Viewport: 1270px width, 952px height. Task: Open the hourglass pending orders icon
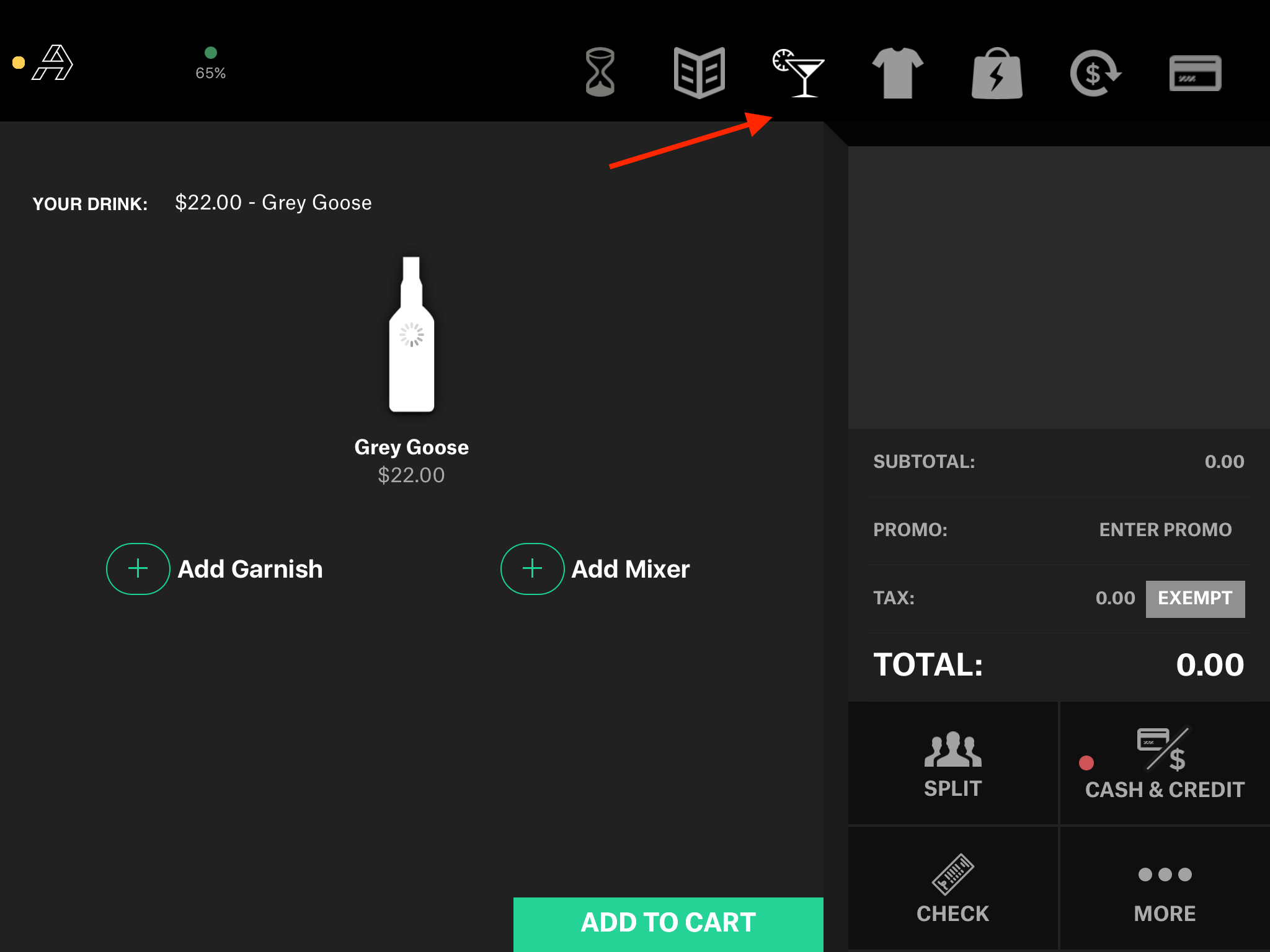coord(600,72)
